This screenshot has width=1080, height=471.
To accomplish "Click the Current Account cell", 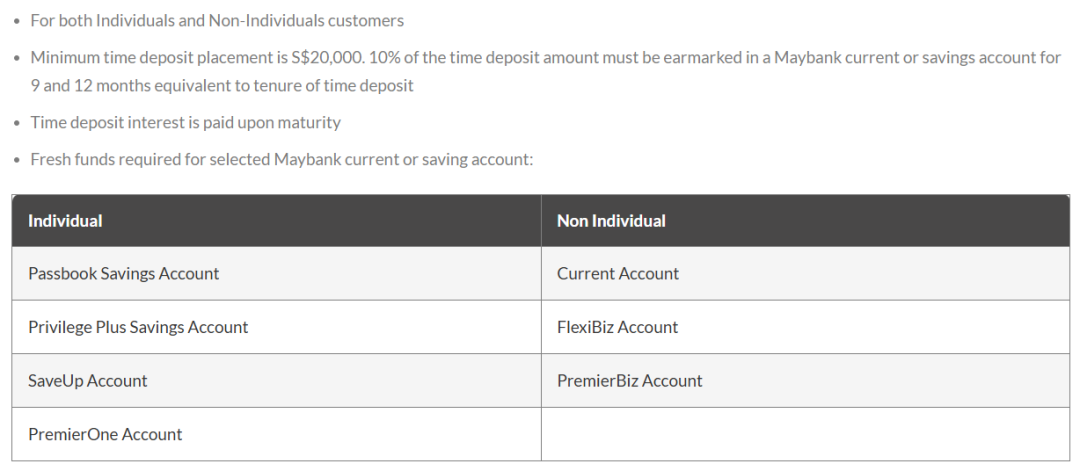I will coord(618,274).
